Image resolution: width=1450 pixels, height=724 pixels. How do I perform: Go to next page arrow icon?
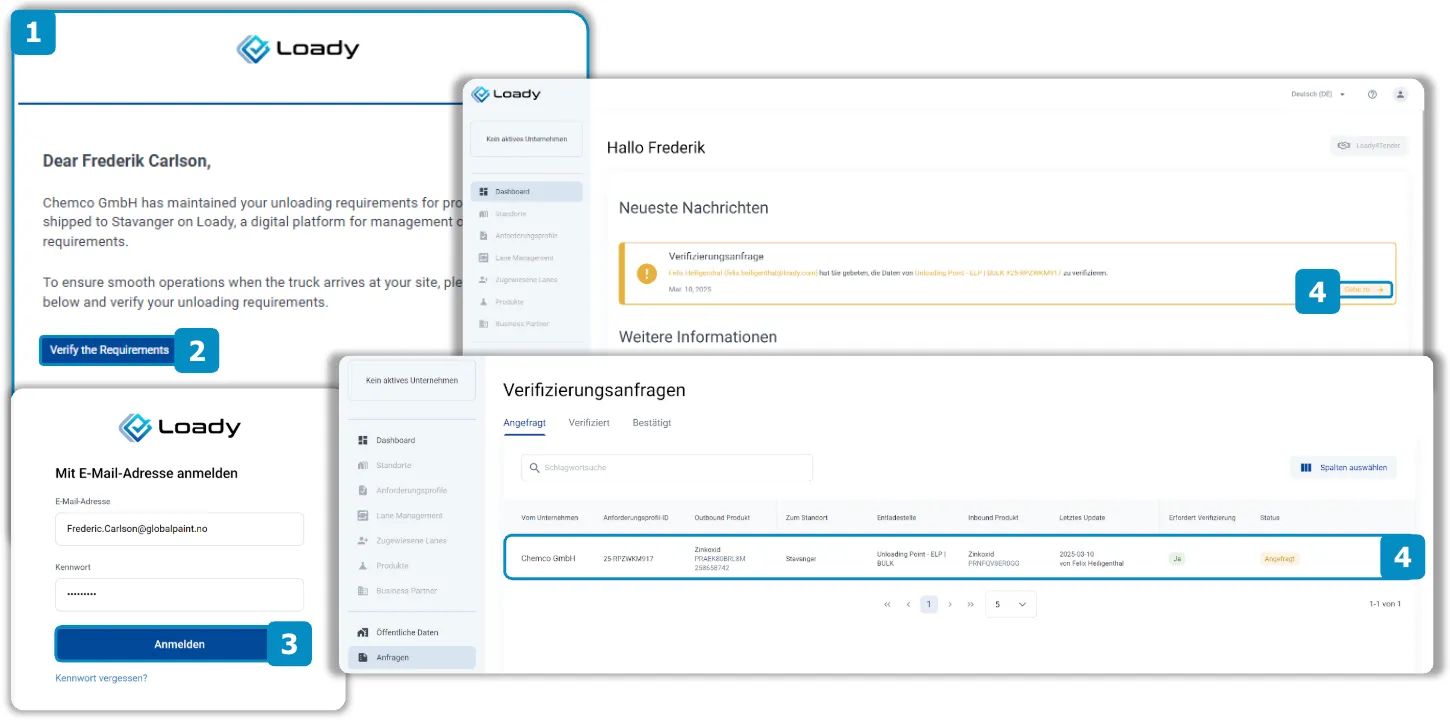click(950, 604)
